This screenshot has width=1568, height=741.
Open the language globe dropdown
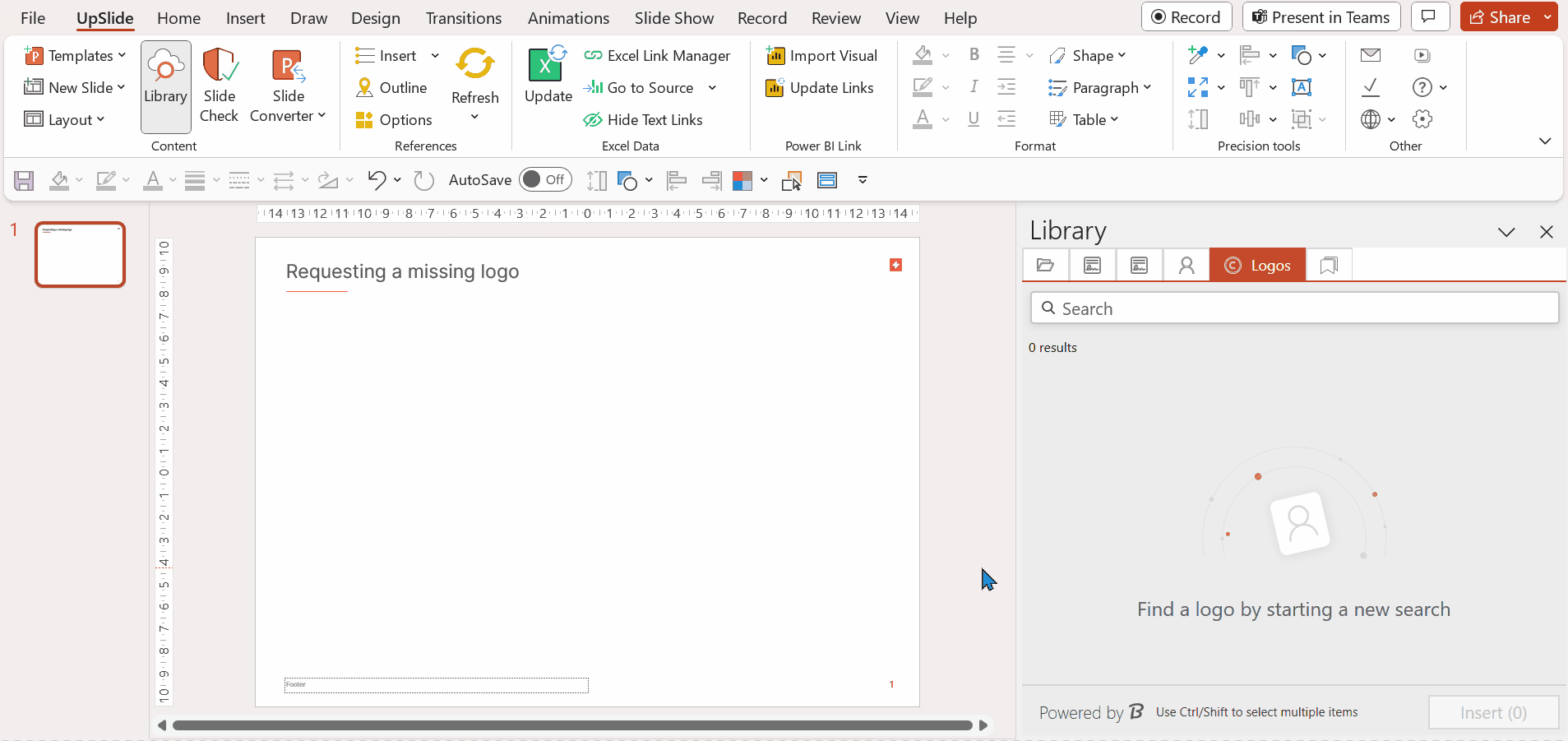point(1378,119)
